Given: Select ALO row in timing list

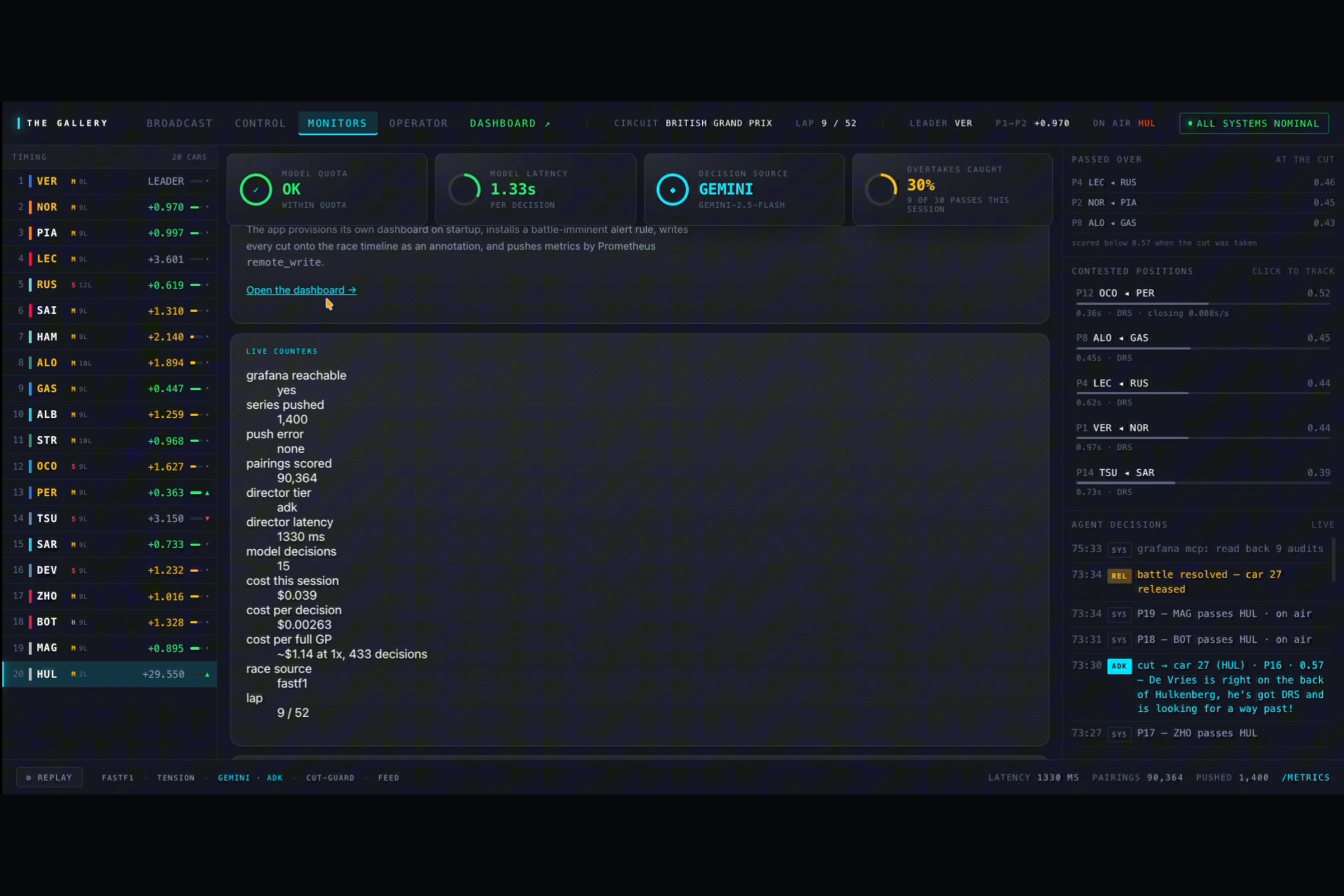Looking at the screenshot, I should coord(110,362).
